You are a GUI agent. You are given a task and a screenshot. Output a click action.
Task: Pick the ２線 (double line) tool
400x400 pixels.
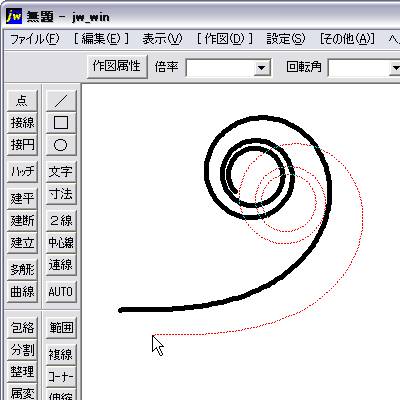tap(61, 220)
